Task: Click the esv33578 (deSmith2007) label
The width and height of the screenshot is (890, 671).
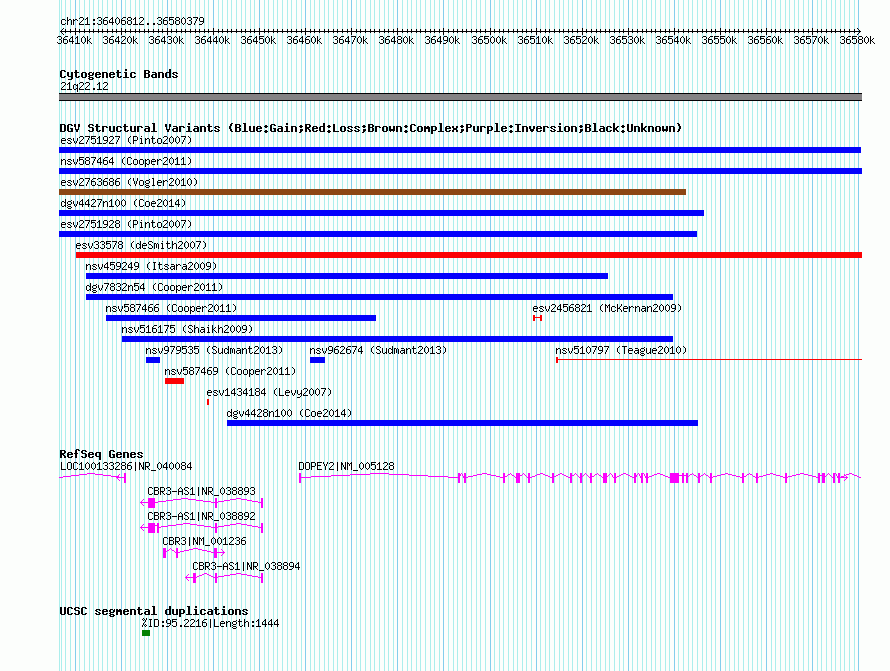Action: [141, 245]
